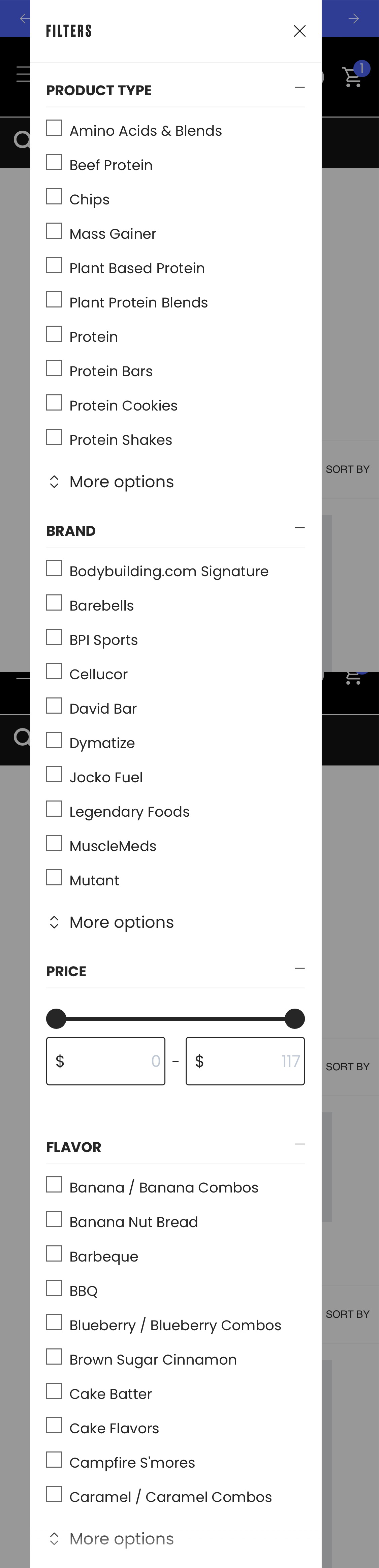Show More options under BRAND
Image resolution: width=379 pixels, height=1568 pixels.
[x=110, y=921]
